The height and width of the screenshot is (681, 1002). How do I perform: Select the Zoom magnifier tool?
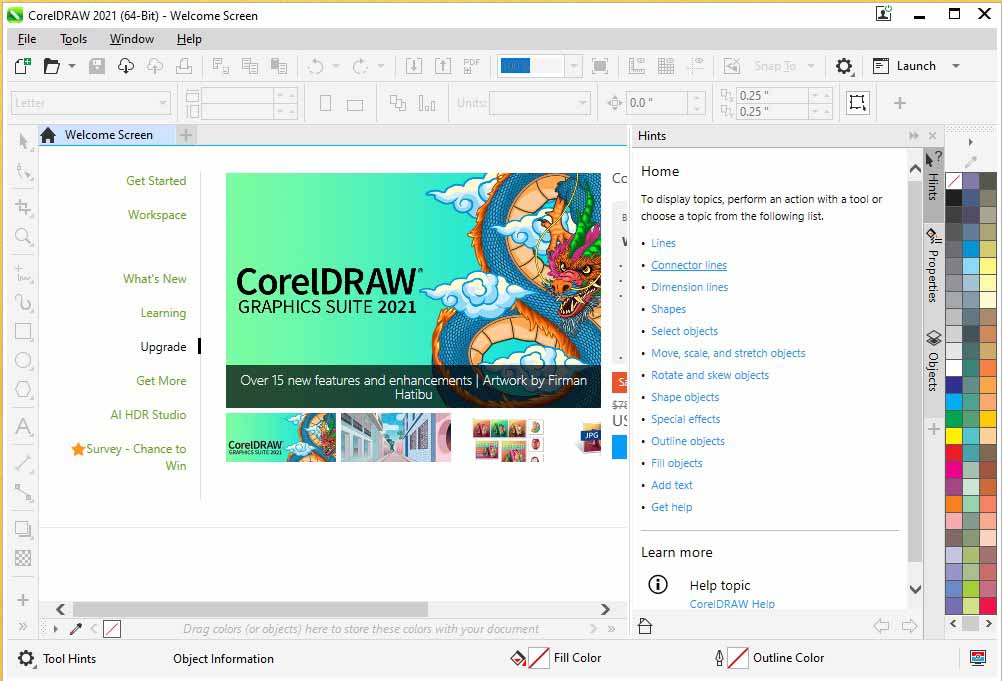(23, 237)
